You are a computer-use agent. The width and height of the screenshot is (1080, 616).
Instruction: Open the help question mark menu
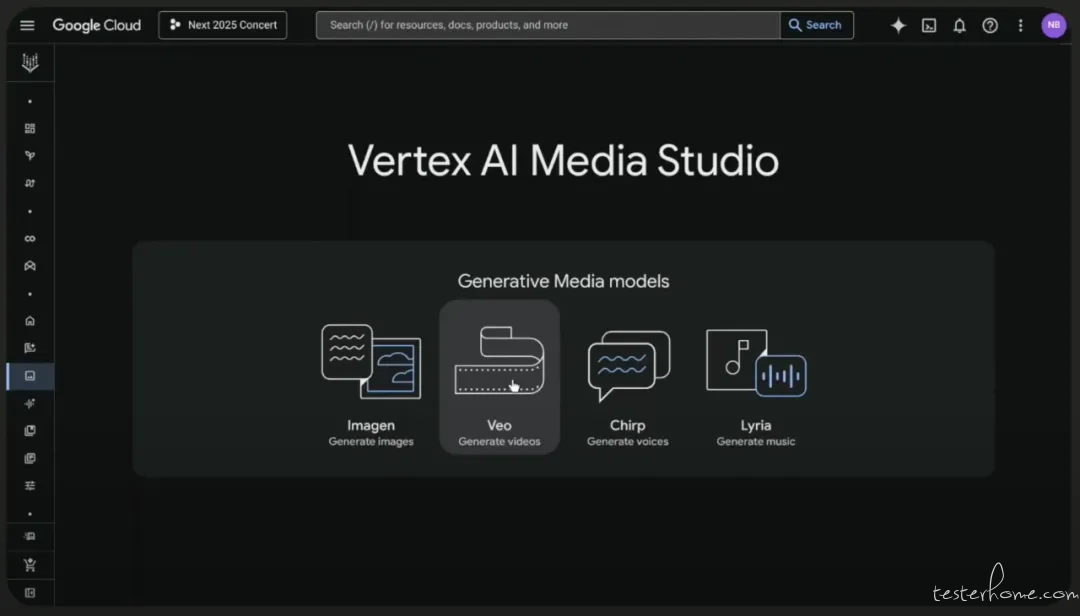pos(990,25)
